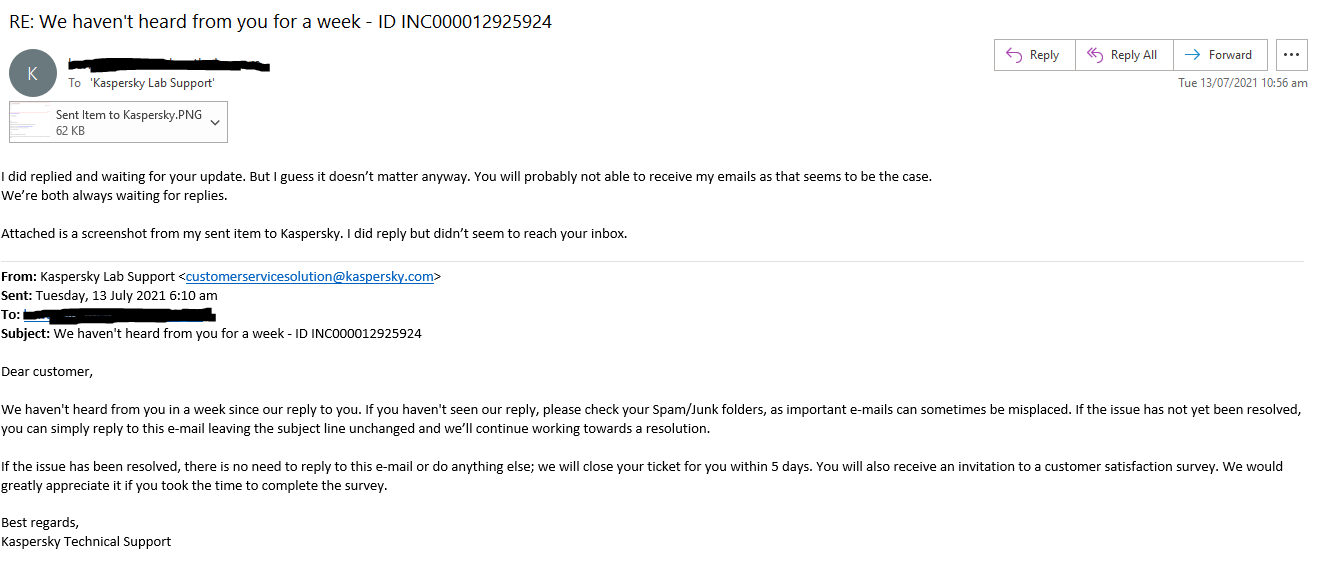Click the 'Kaspersky Technical Support' signature
1323x575 pixels.
[x=86, y=542]
